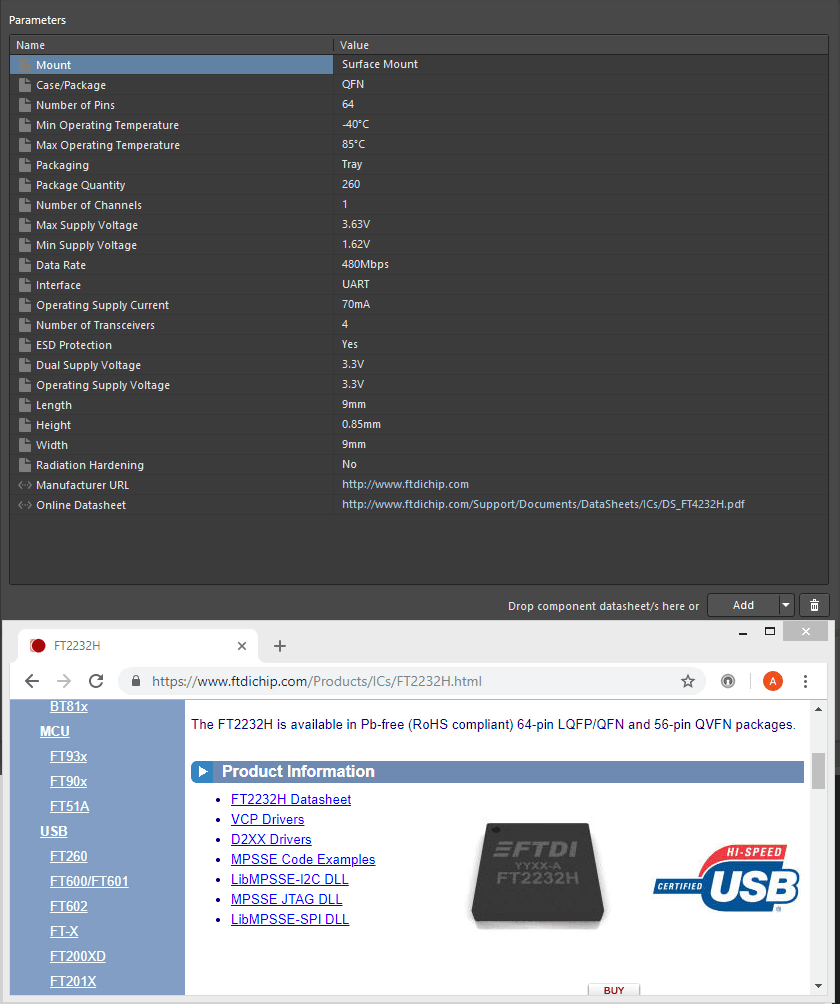Open a new browser tab
The image size is (840, 1004).
click(280, 646)
